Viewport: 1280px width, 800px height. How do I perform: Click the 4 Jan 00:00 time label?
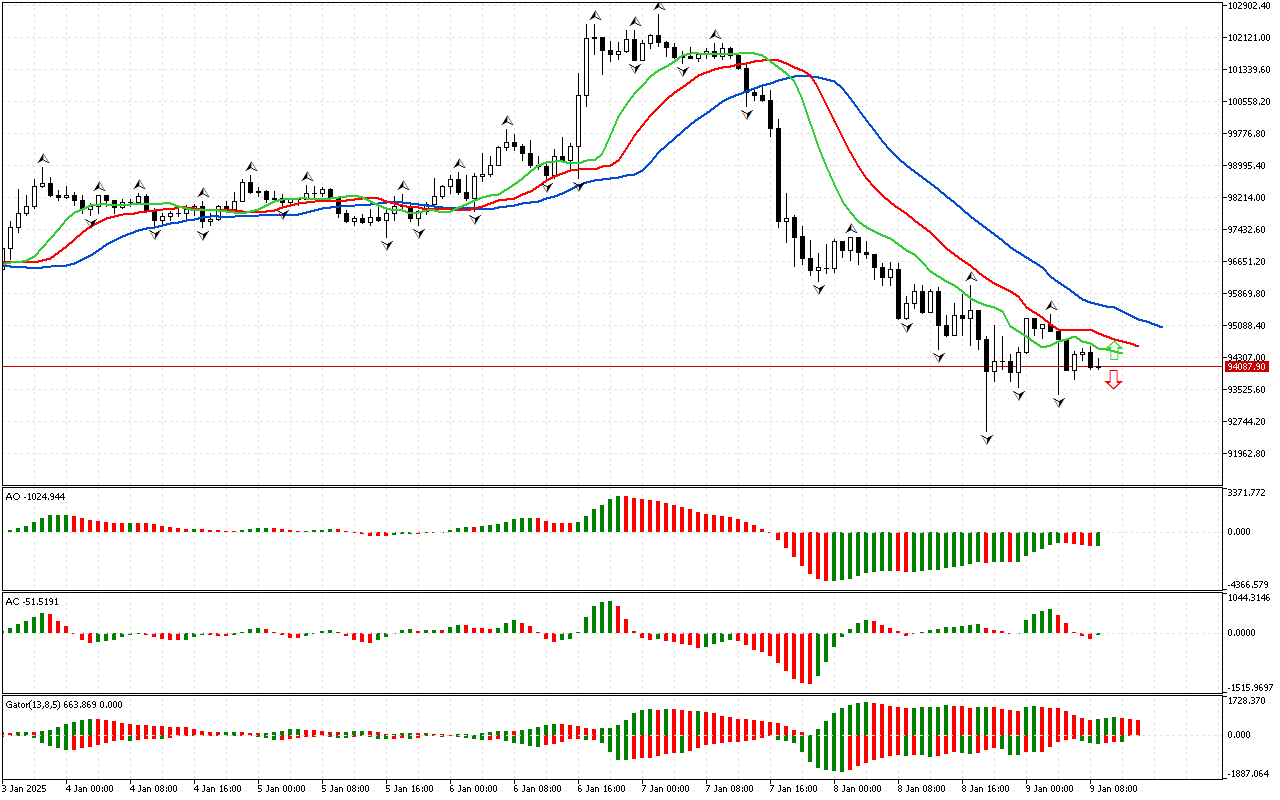click(x=88, y=788)
